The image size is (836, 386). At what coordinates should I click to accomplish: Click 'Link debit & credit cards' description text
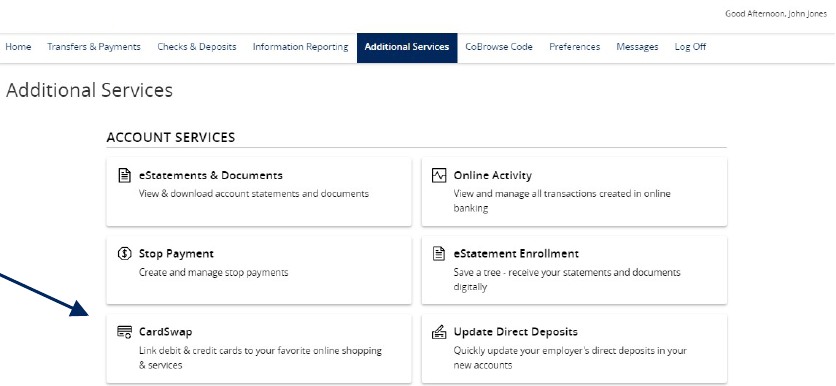tap(260, 358)
